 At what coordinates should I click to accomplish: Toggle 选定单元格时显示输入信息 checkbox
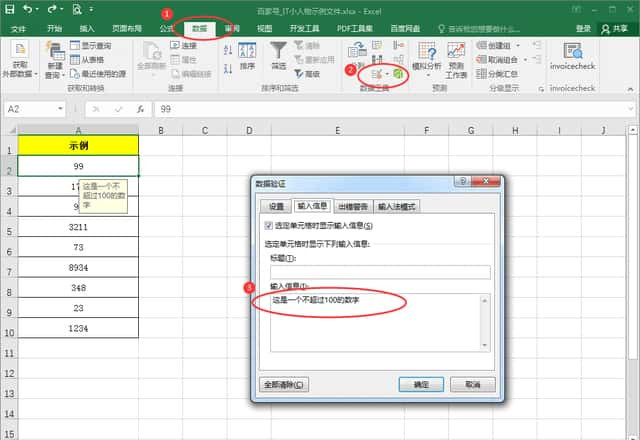coord(269,225)
